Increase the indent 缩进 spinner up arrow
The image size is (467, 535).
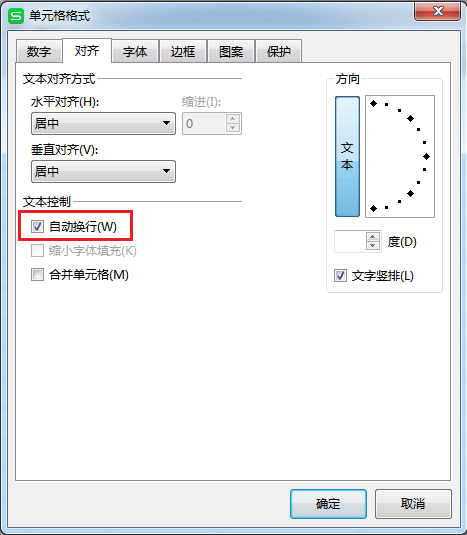pos(233,118)
